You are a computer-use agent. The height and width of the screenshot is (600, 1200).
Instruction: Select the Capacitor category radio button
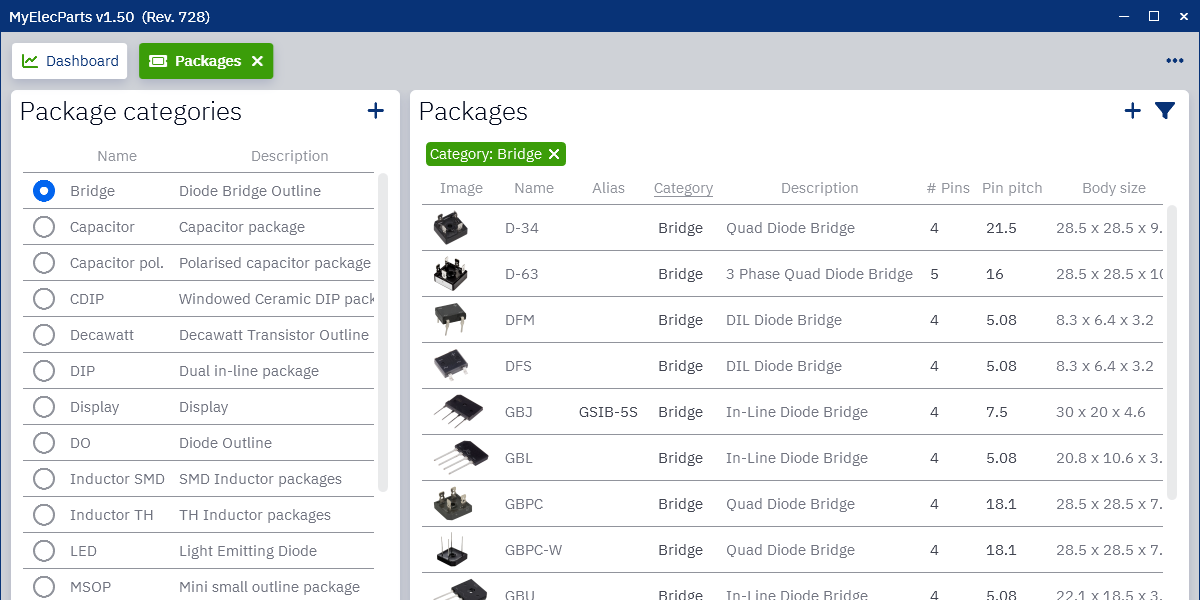[43, 227]
